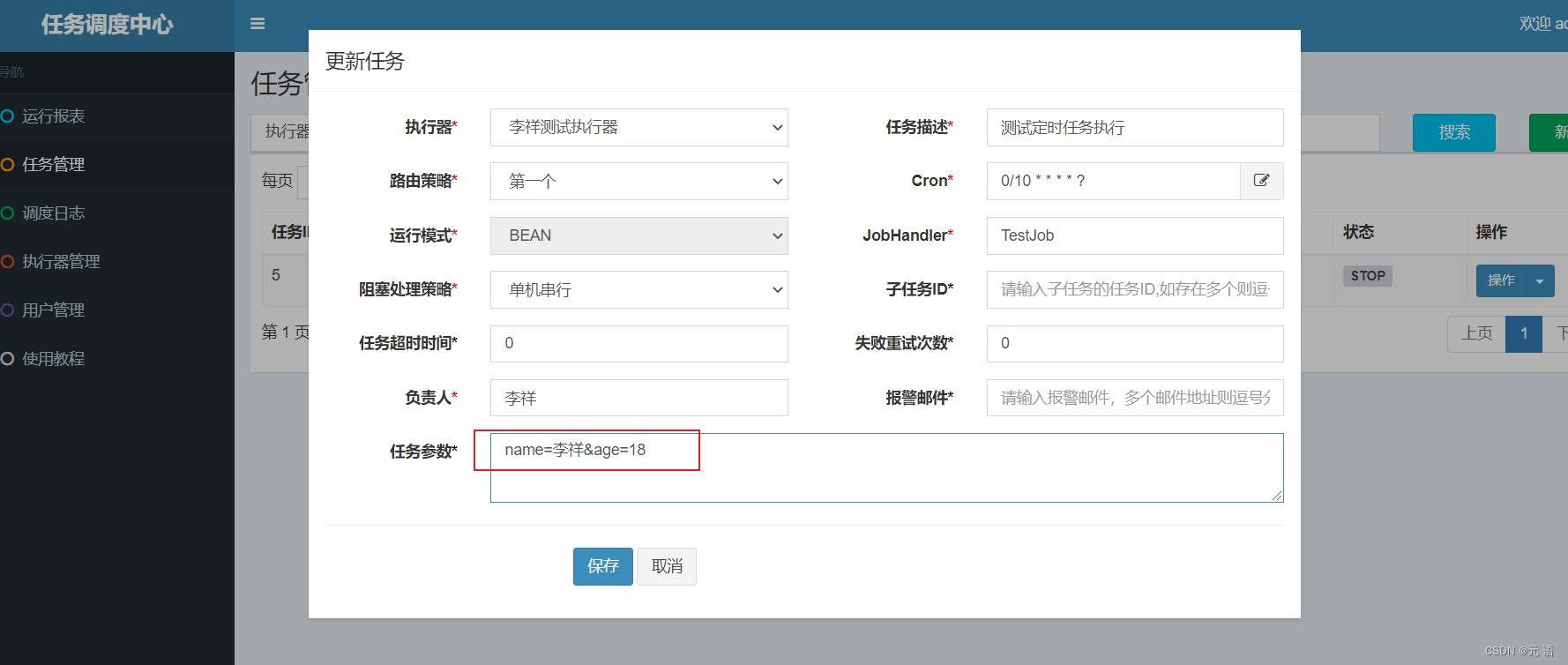The height and width of the screenshot is (665, 1568).
Task: Focus the 任务参数 textarea
Action: (887, 468)
